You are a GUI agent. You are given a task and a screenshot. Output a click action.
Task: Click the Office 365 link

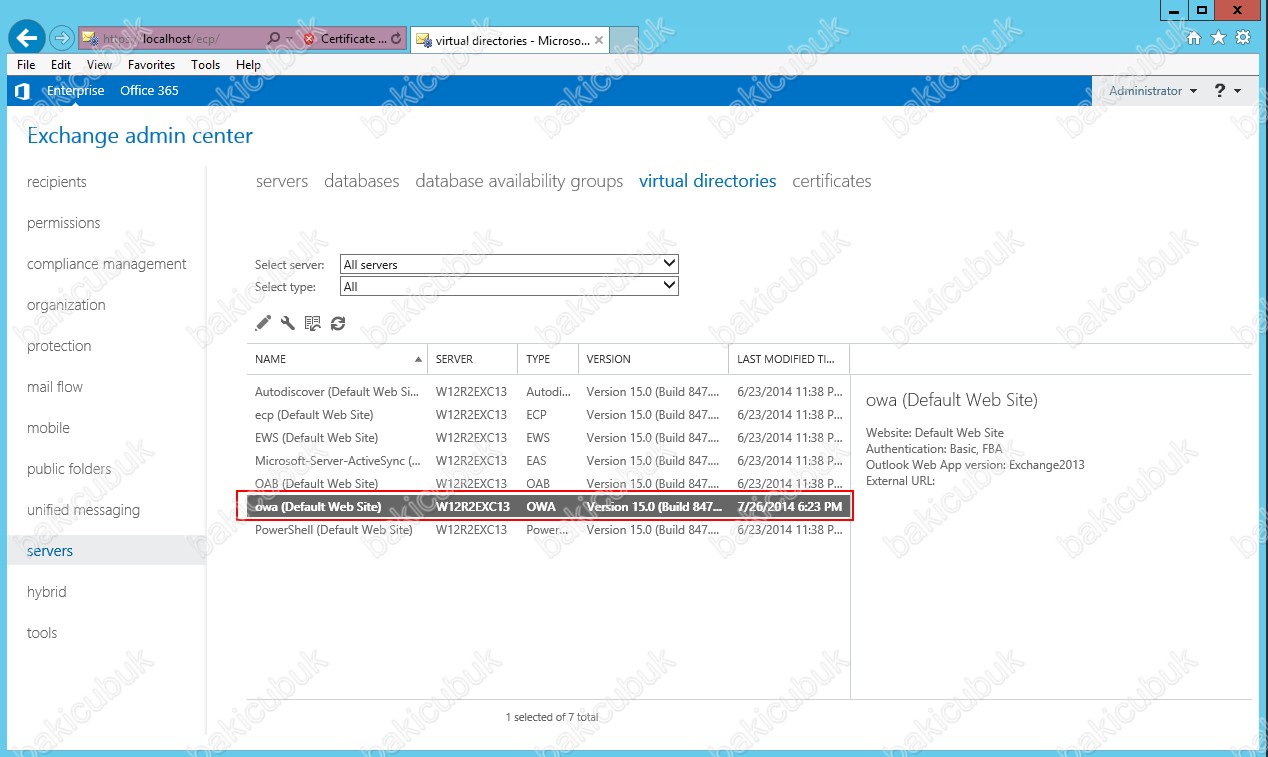(149, 91)
